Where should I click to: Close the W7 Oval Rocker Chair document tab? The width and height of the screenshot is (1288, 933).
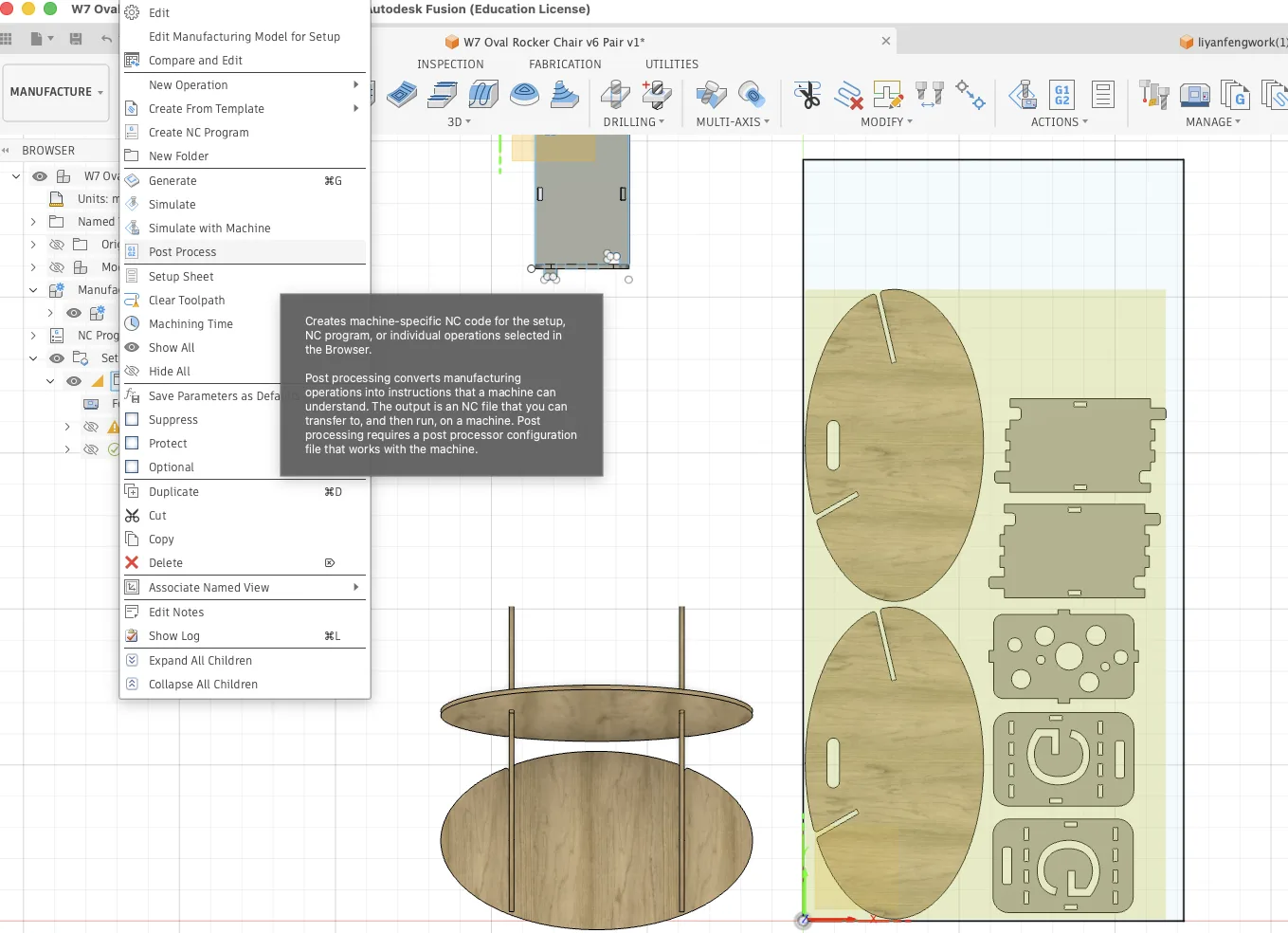(x=885, y=42)
